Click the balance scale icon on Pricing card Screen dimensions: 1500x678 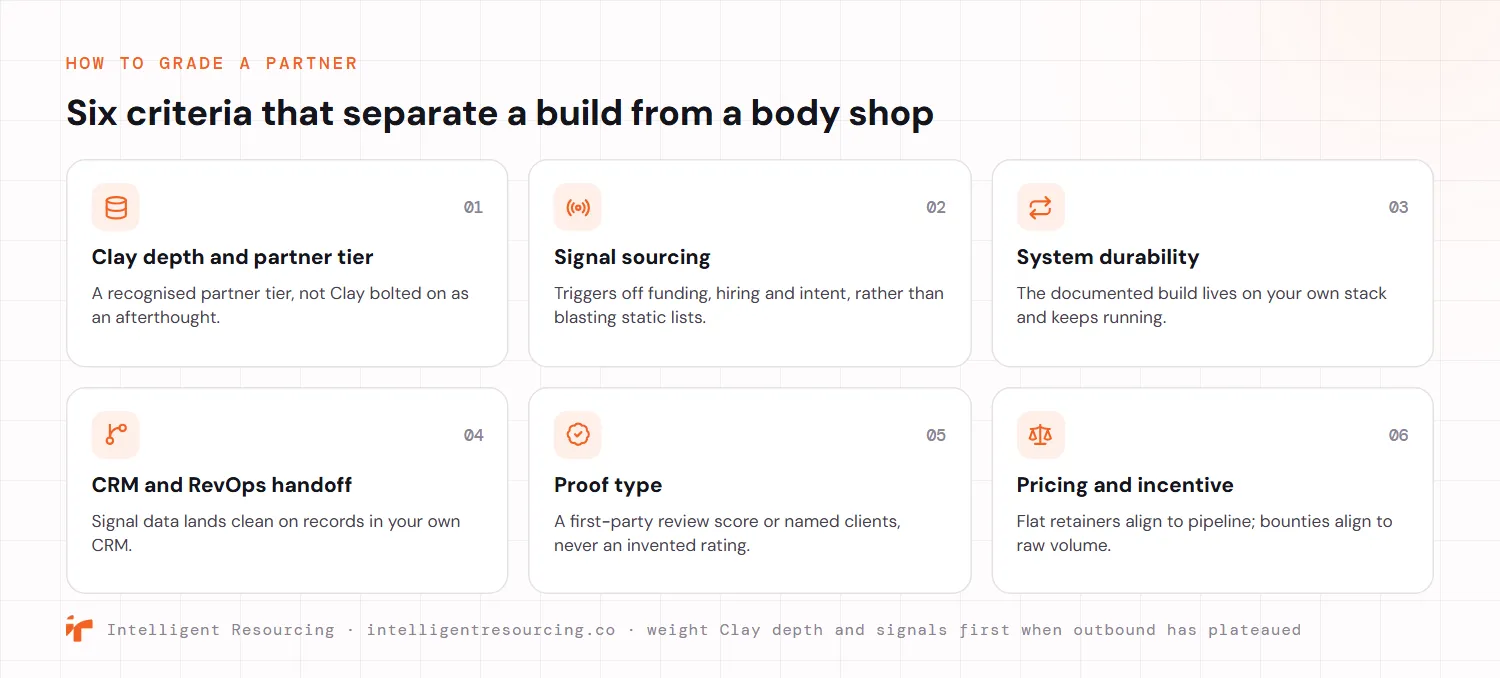(x=1041, y=435)
